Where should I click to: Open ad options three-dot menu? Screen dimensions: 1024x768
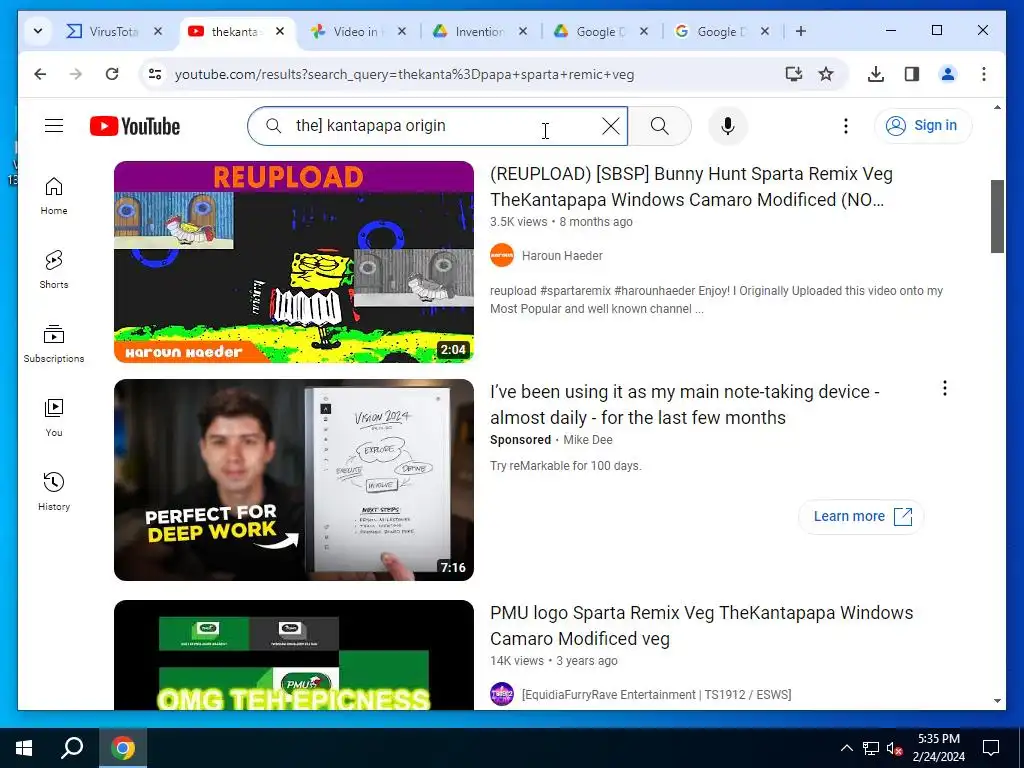(944, 389)
